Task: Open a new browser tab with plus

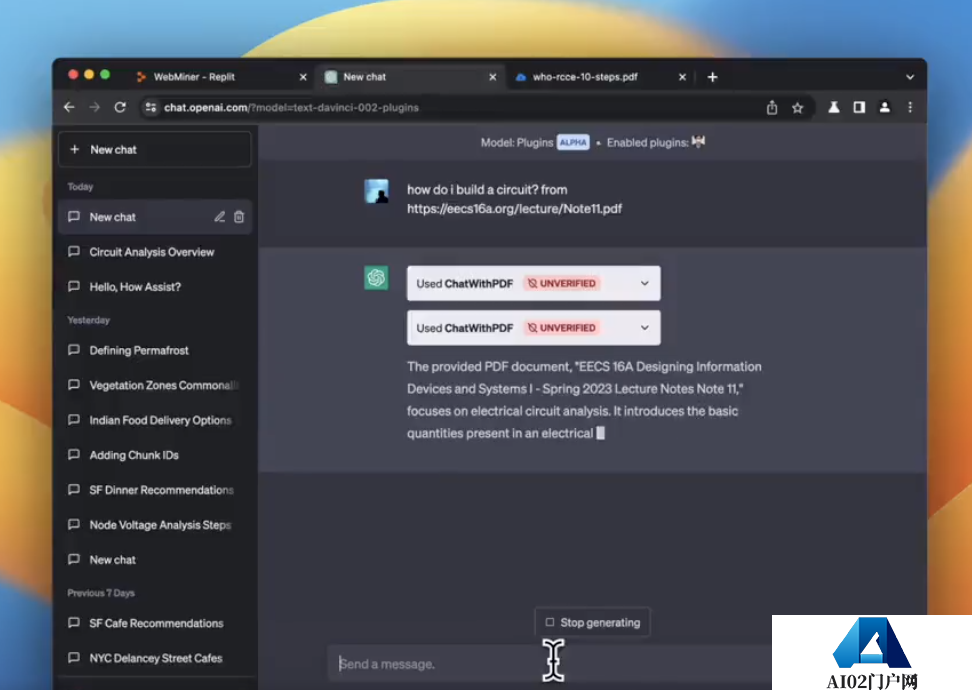Action: [712, 77]
